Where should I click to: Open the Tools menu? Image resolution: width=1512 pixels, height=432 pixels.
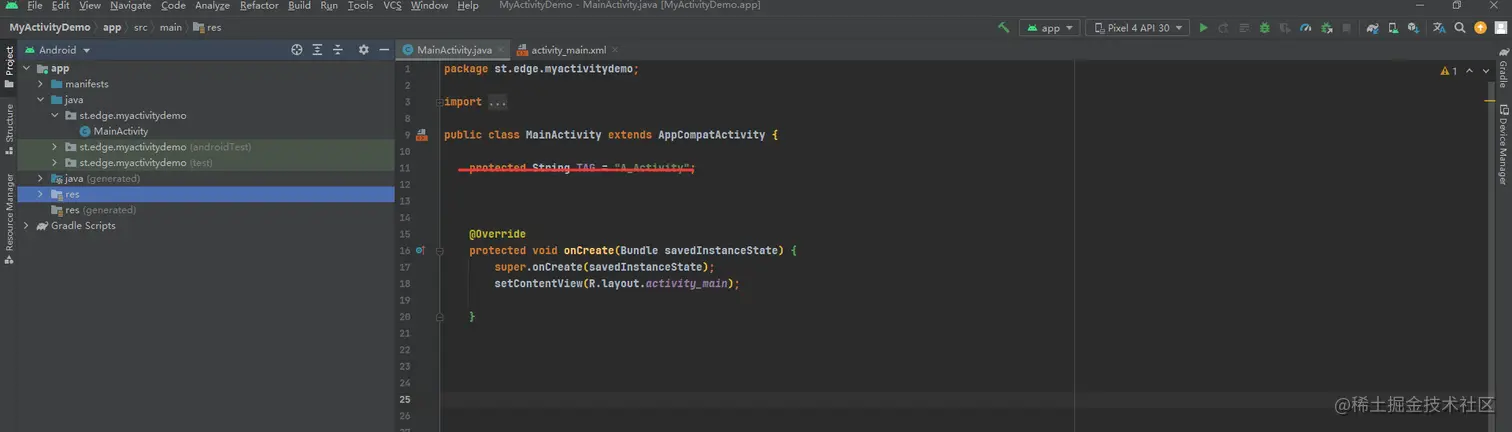360,6
